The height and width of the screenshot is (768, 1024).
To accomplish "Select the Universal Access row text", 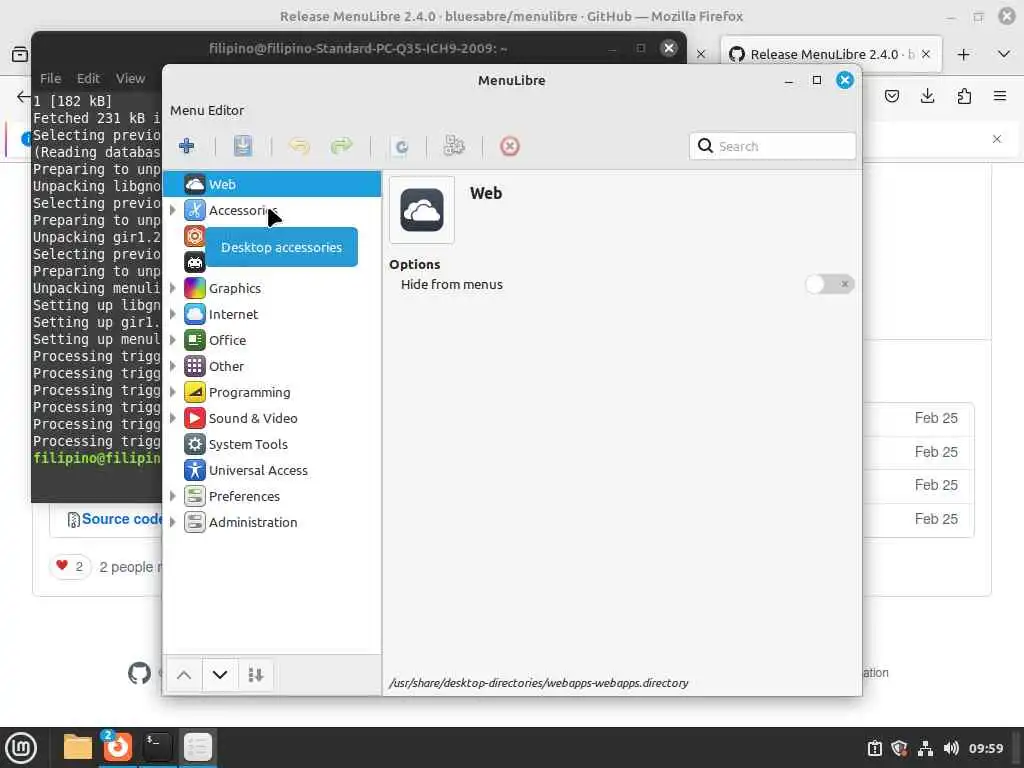I will pyautogui.click(x=258, y=470).
